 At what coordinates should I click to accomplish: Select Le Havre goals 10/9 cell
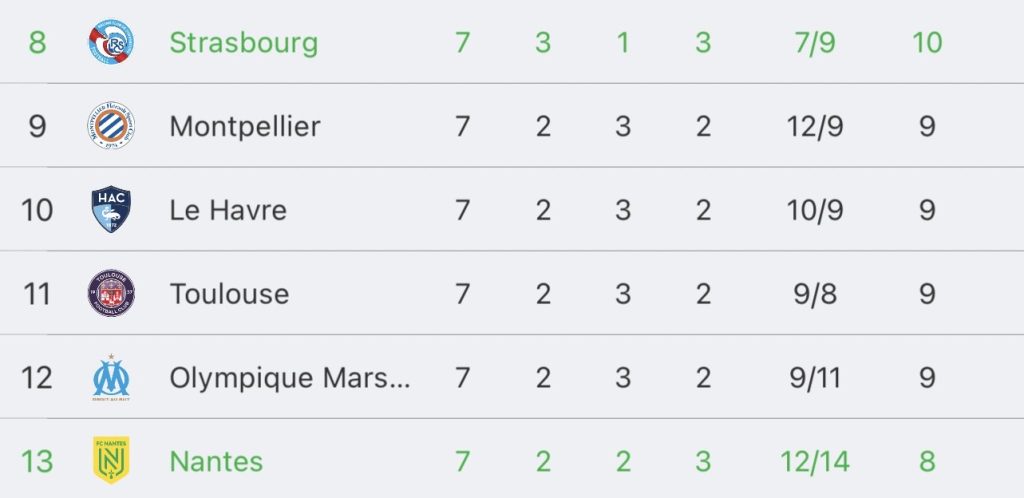814,210
